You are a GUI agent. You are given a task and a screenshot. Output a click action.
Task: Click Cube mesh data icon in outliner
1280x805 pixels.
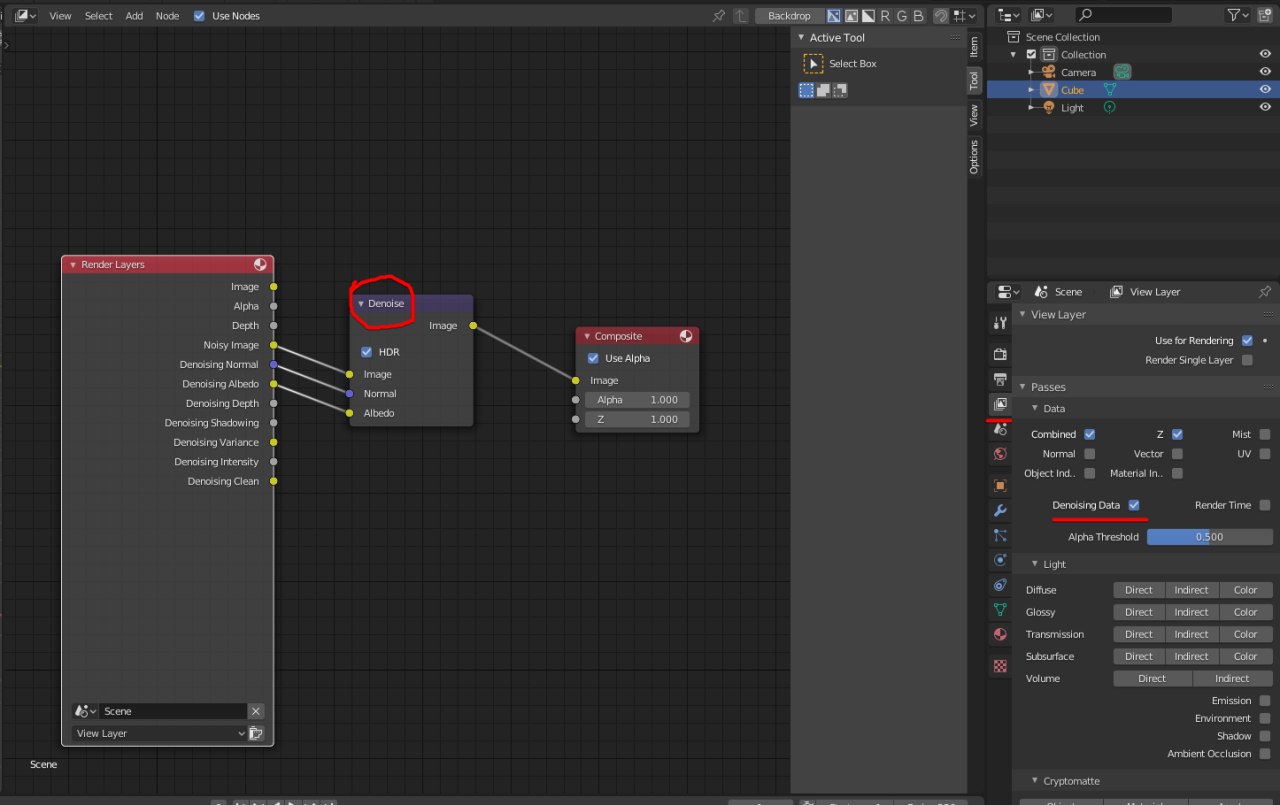point(1109,90)
